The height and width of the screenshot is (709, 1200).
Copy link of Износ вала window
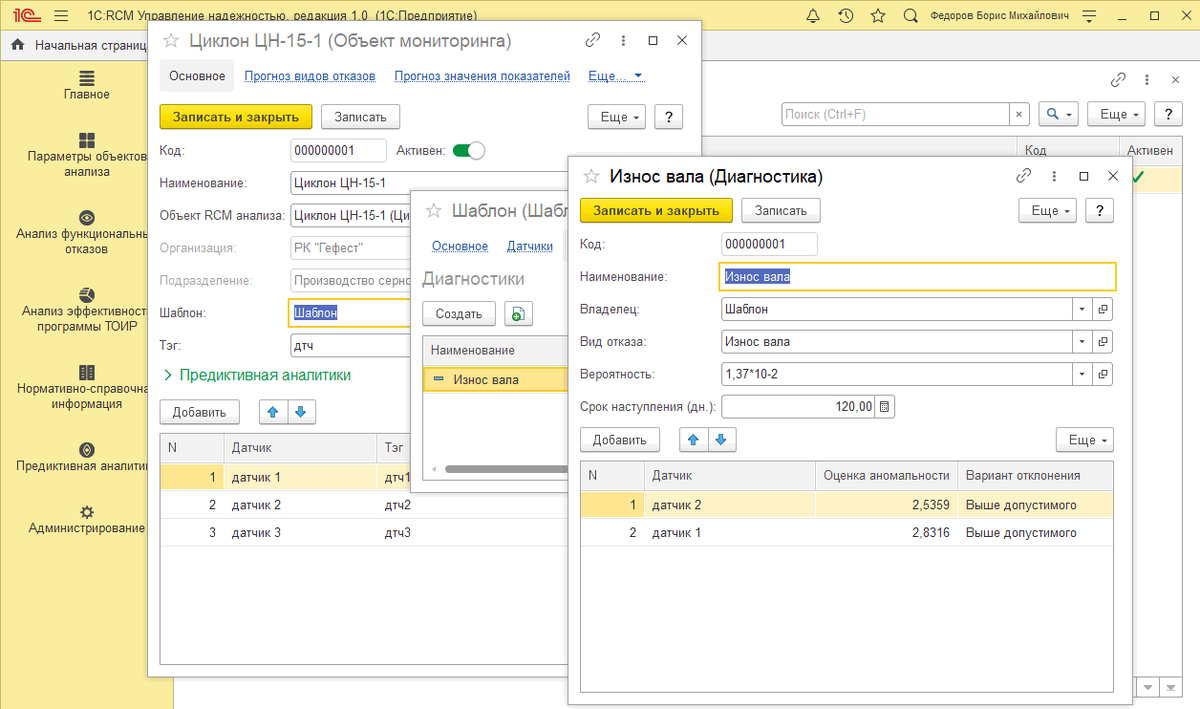[1023, 176]
